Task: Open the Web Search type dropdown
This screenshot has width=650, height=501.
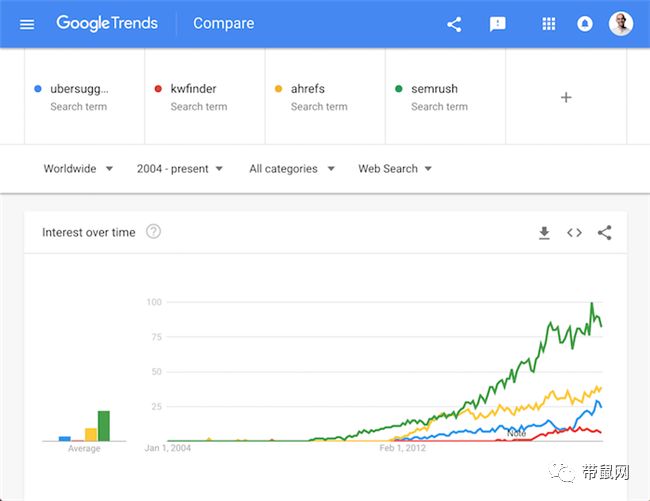Action: (x=395, y=169)
